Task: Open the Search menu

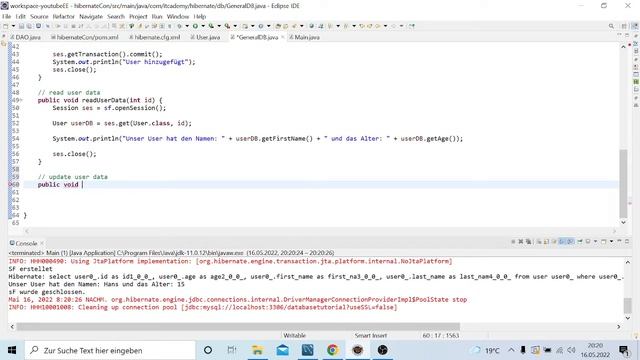Action: (116, 16)
